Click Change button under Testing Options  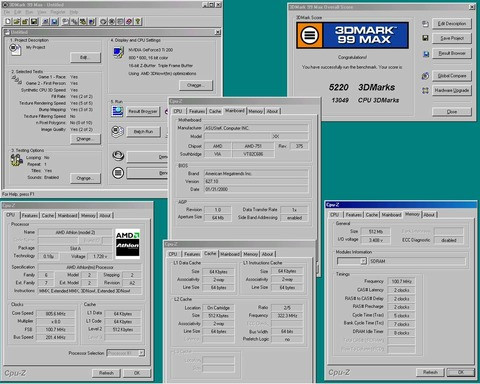click(x=85, y=178)
